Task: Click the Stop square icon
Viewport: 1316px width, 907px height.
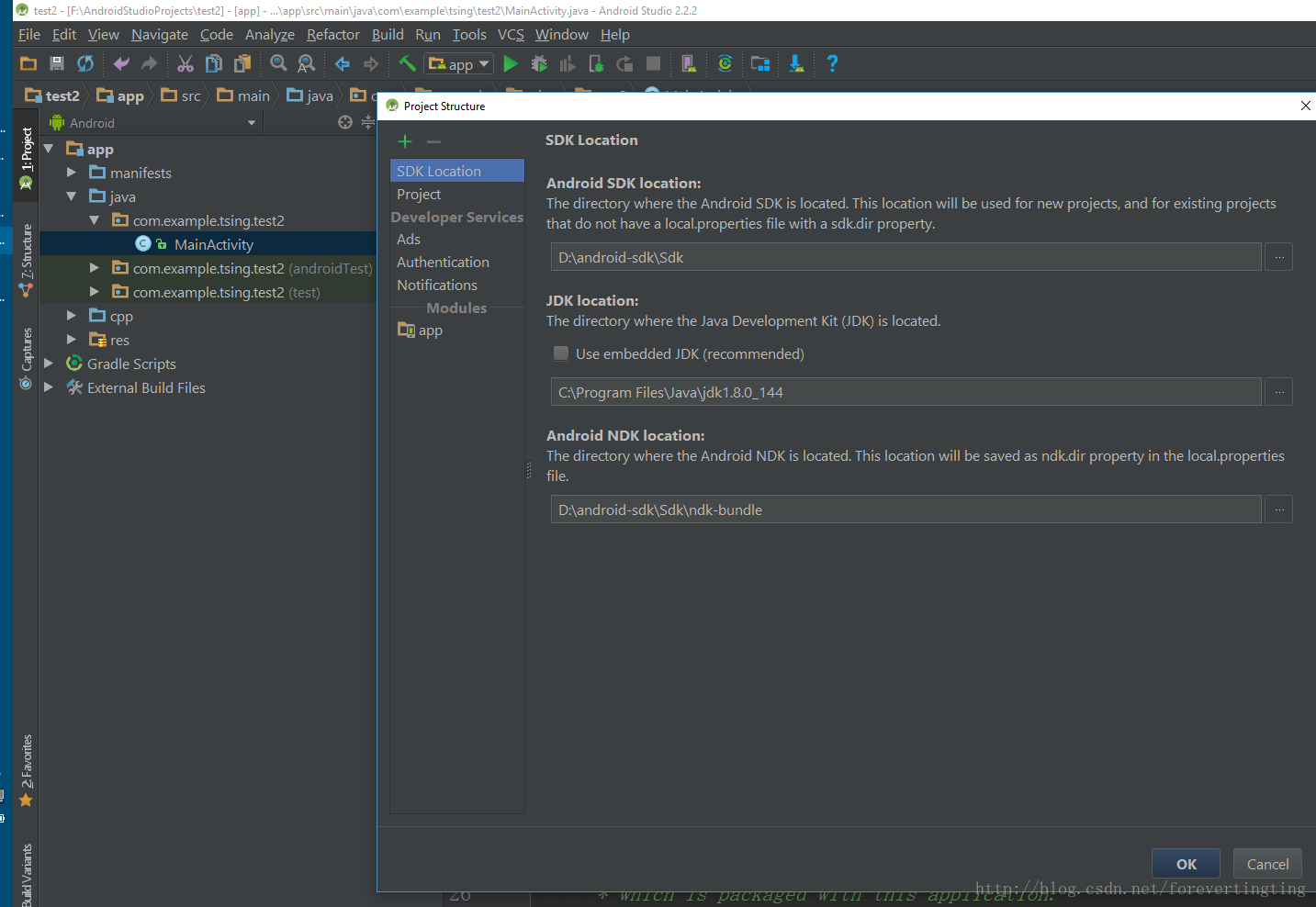Action: coord(653,63)
